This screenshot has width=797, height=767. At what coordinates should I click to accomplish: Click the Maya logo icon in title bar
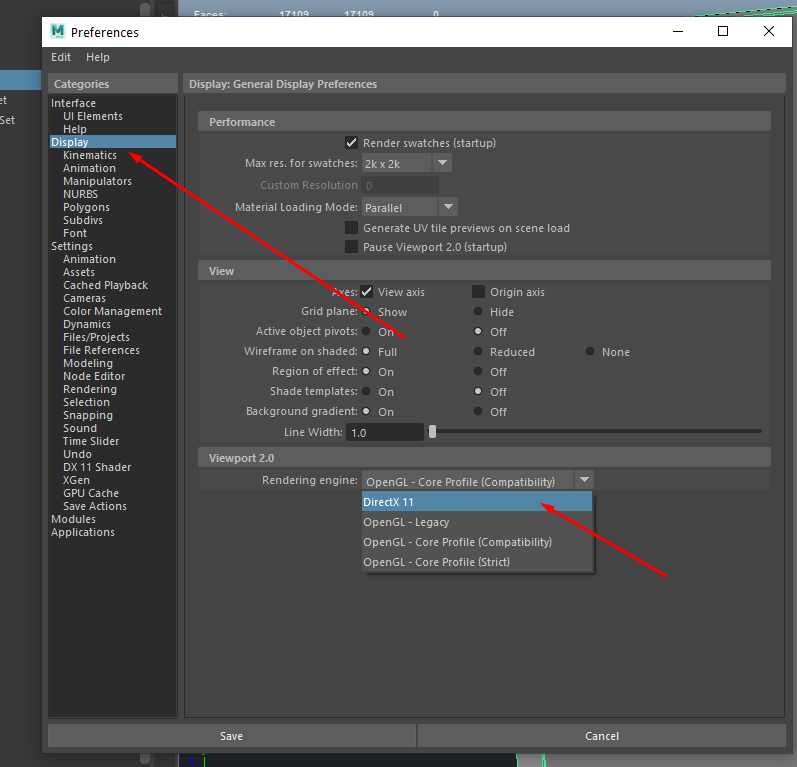tap(58, 32)
